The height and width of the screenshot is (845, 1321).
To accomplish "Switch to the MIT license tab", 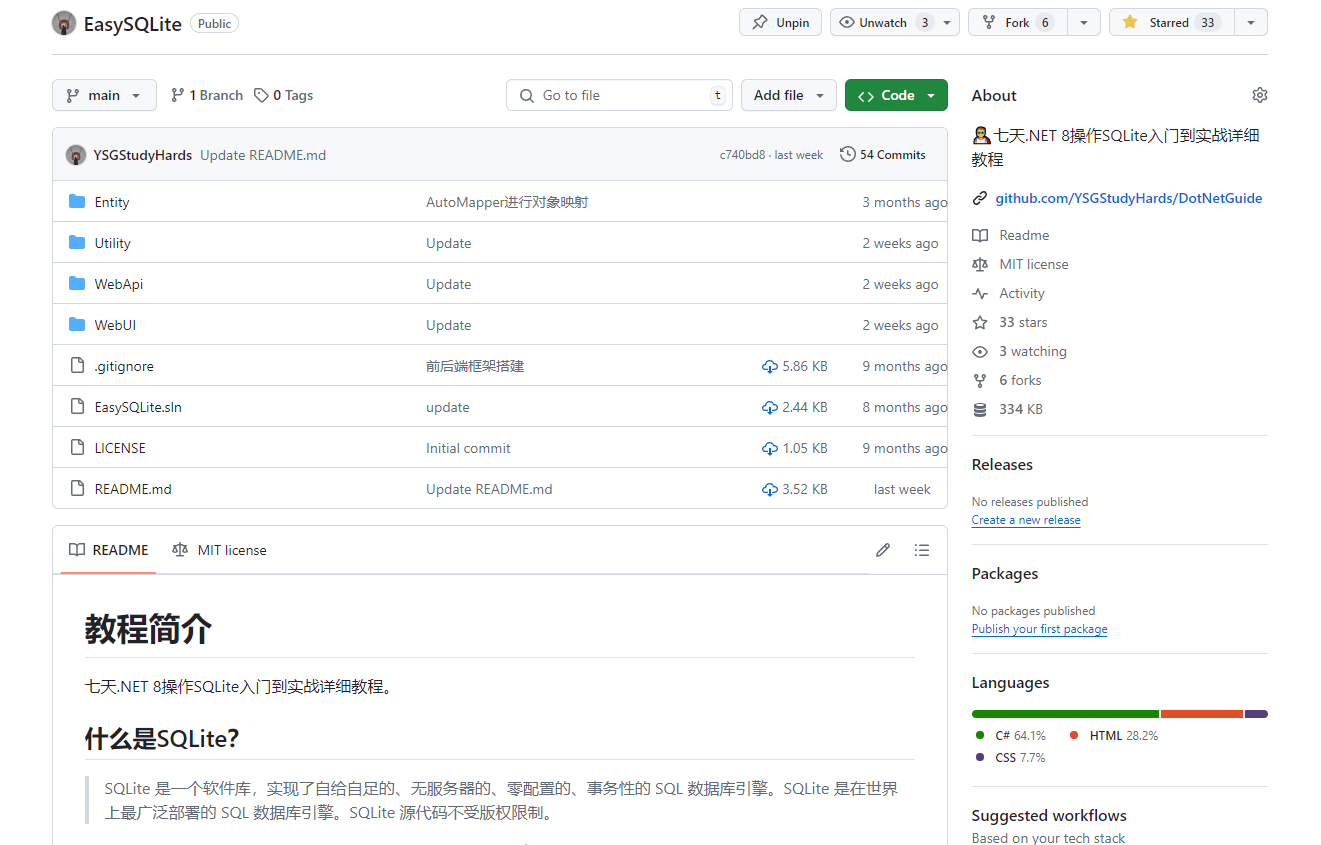I will pos(219,550).
